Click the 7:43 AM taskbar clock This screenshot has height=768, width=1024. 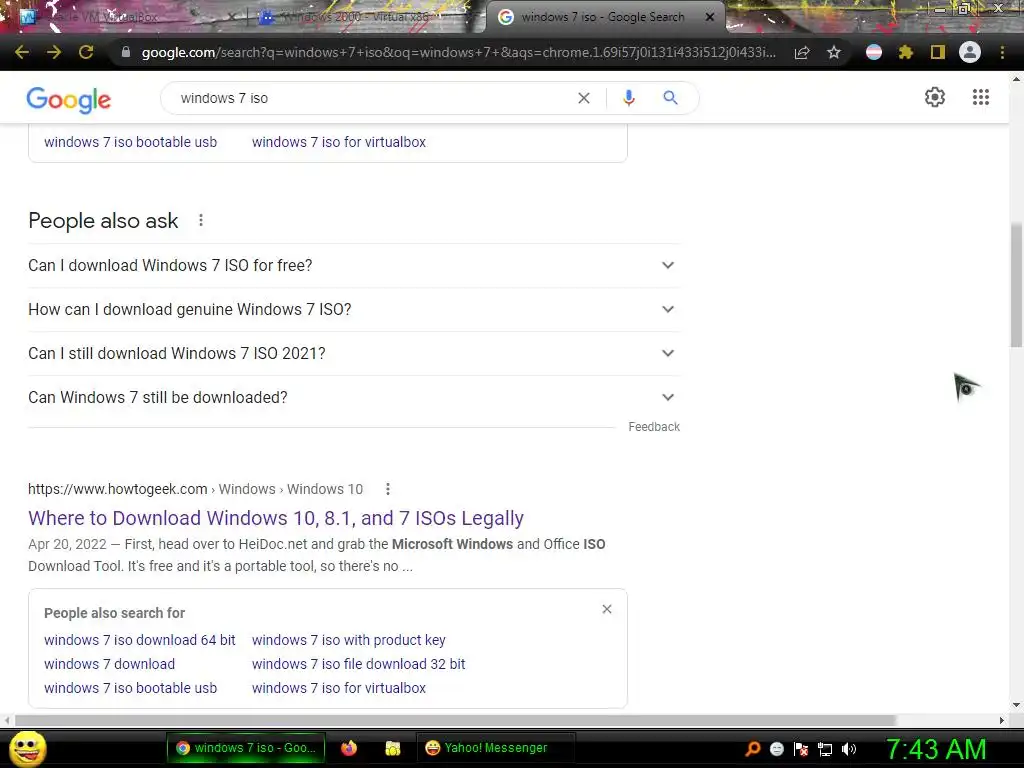[936, 749]
